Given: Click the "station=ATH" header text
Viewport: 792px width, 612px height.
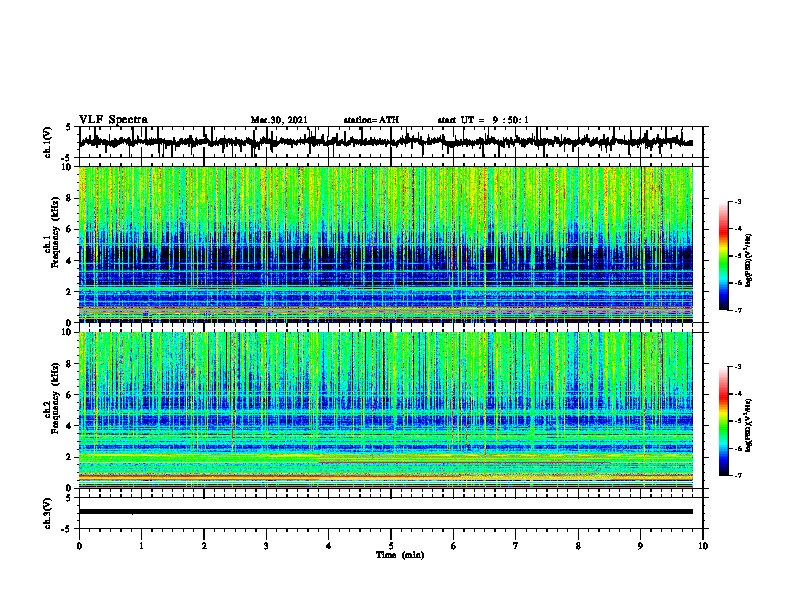Looking at the screenshot, I should click(x=371, y=120).
